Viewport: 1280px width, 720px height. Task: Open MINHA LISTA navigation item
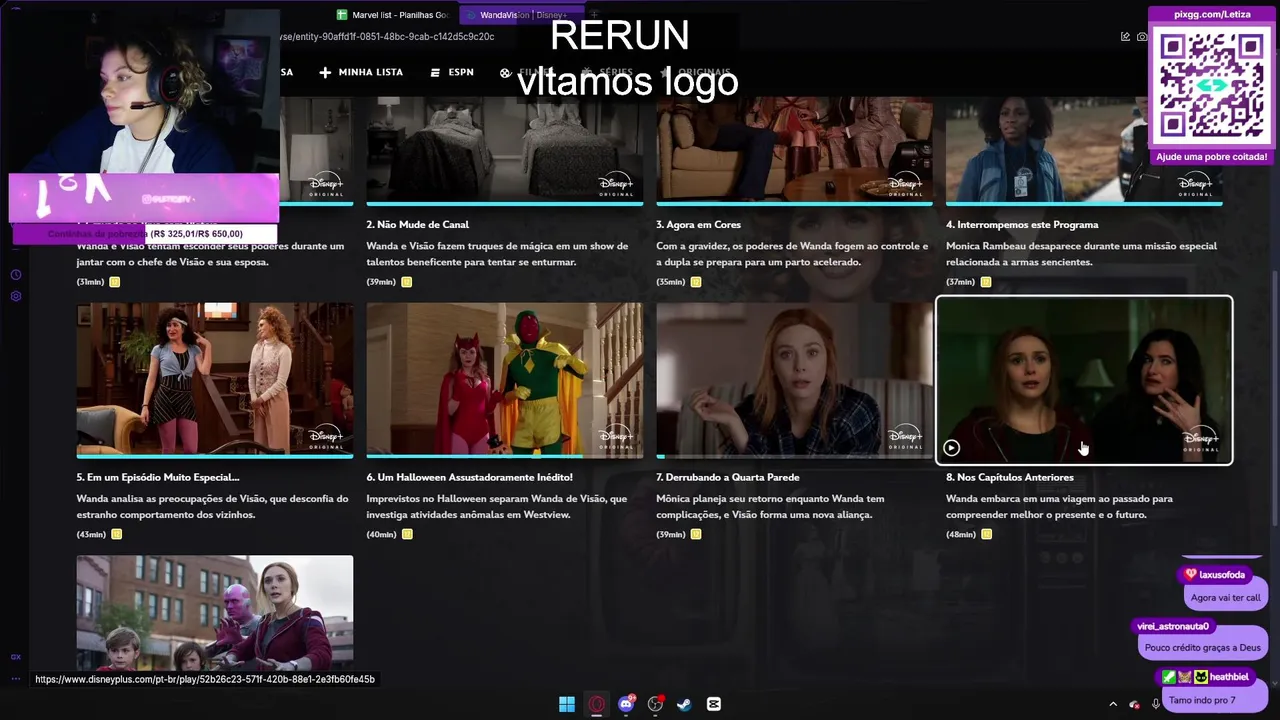[361, 72]
